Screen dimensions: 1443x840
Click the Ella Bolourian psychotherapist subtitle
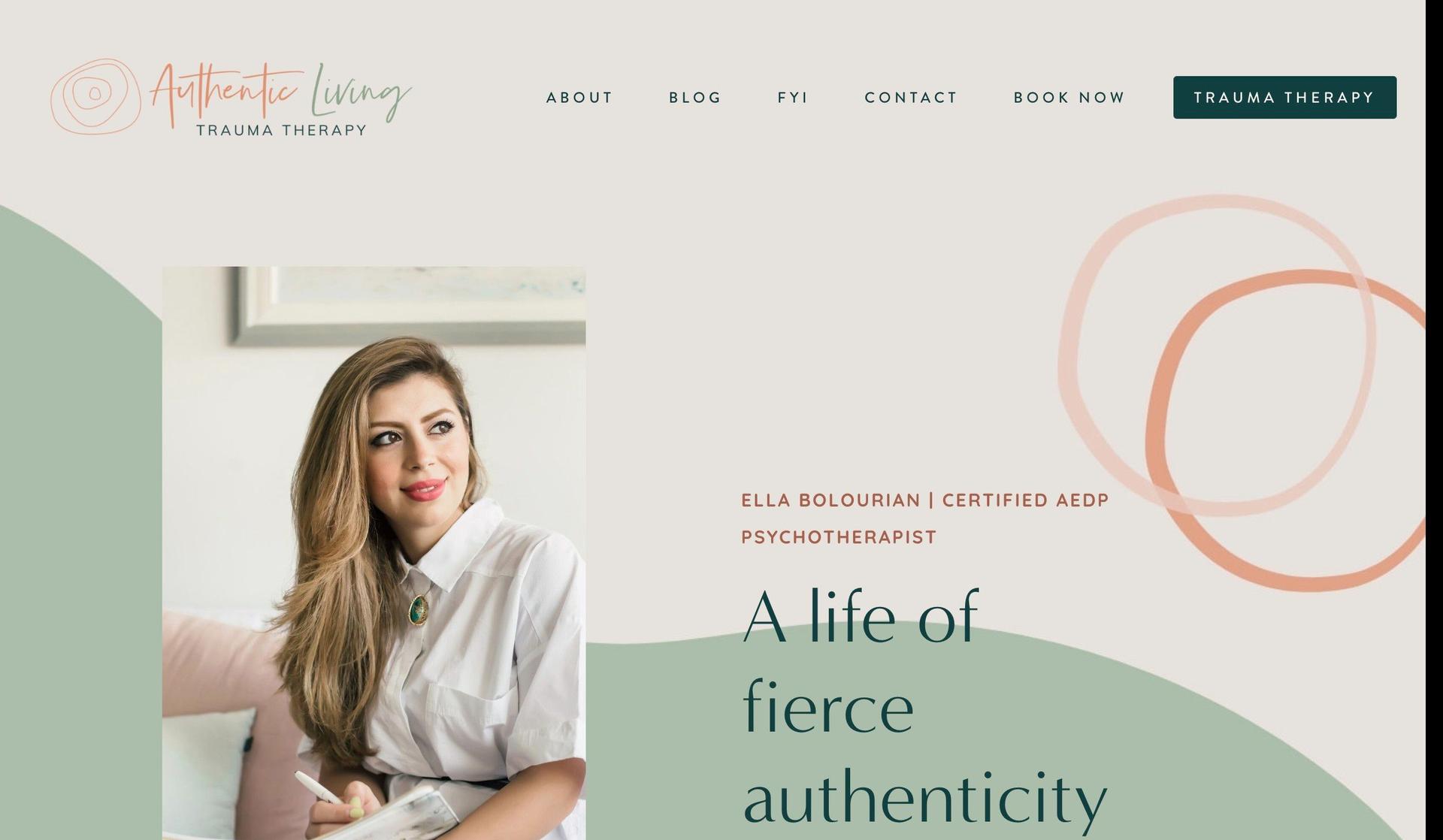tap(925, 518)
